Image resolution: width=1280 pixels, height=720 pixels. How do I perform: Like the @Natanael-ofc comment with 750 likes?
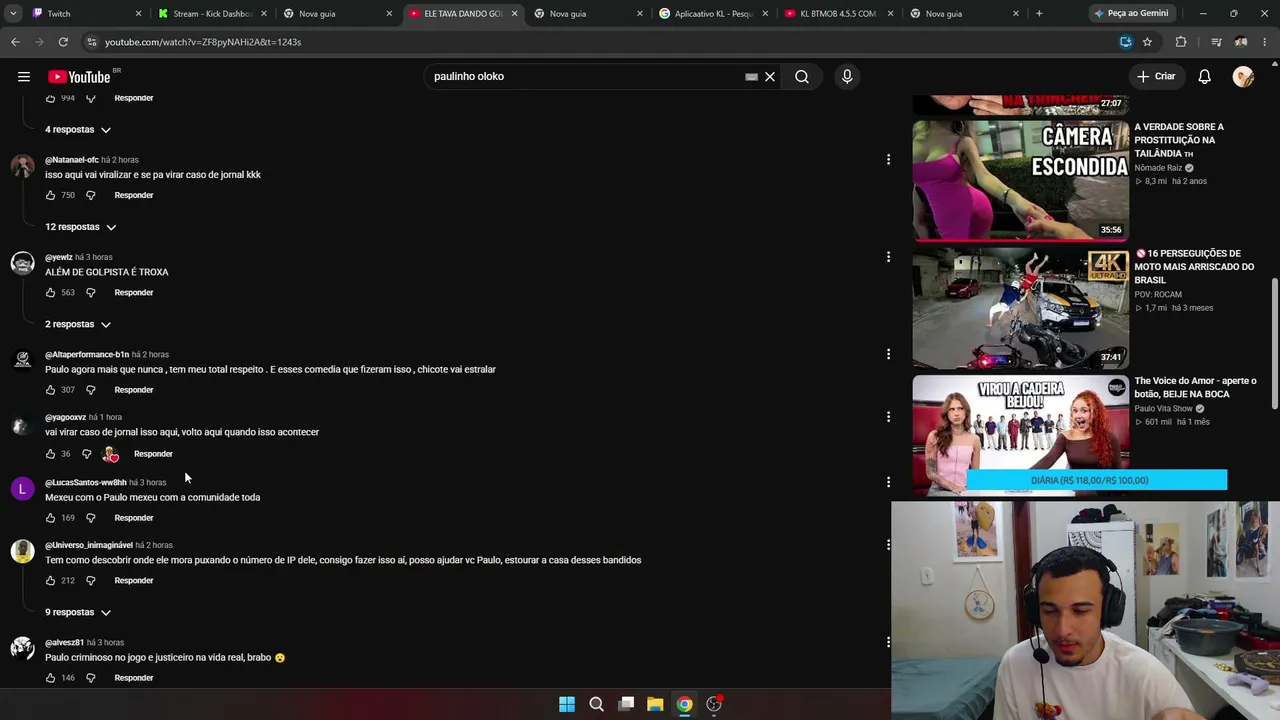click(50, 195)
